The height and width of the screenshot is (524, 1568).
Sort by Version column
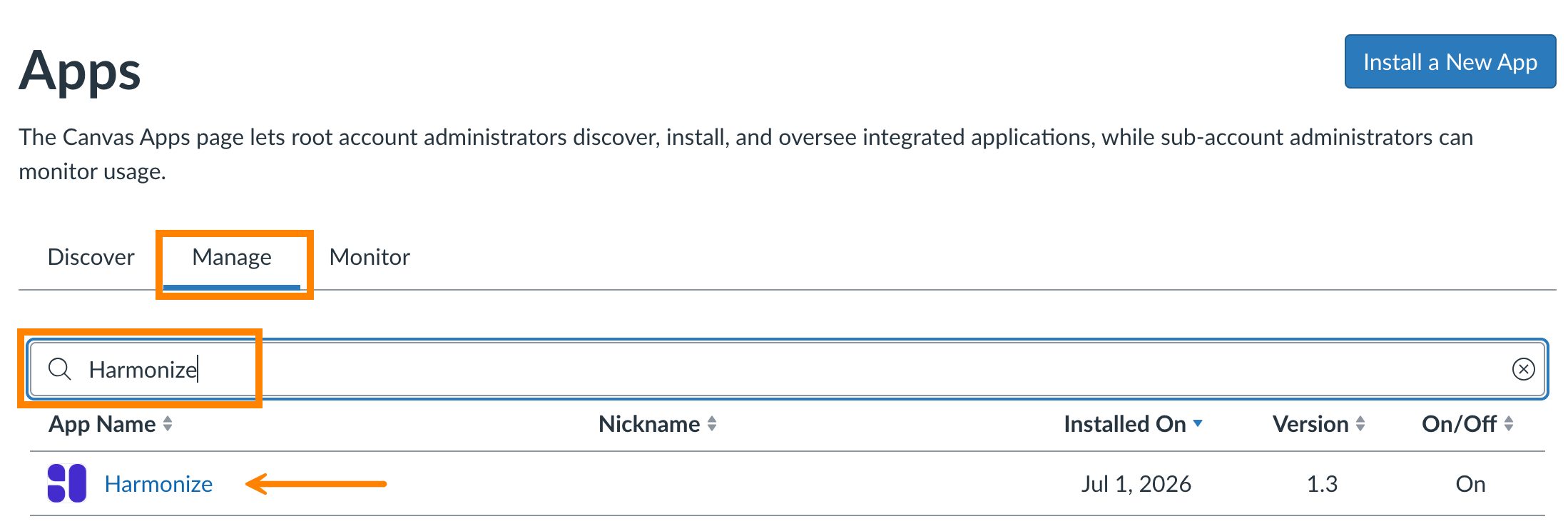1319,424
